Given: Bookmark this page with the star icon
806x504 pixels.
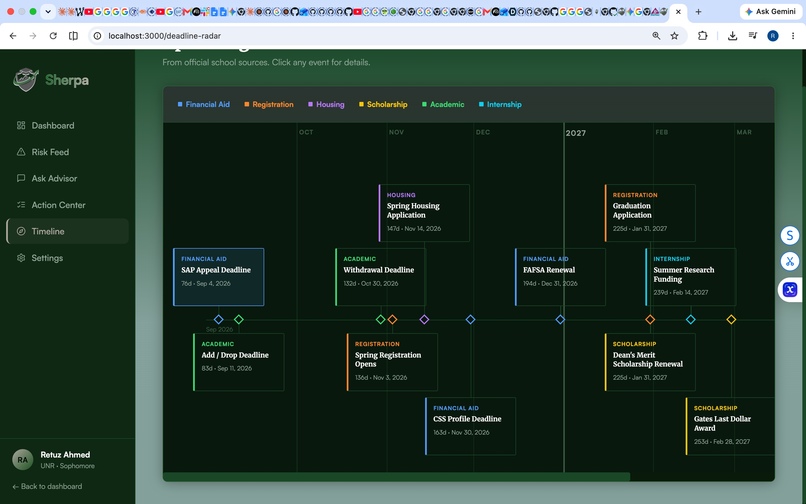Looking at the screenshot, I should (674, 35).
